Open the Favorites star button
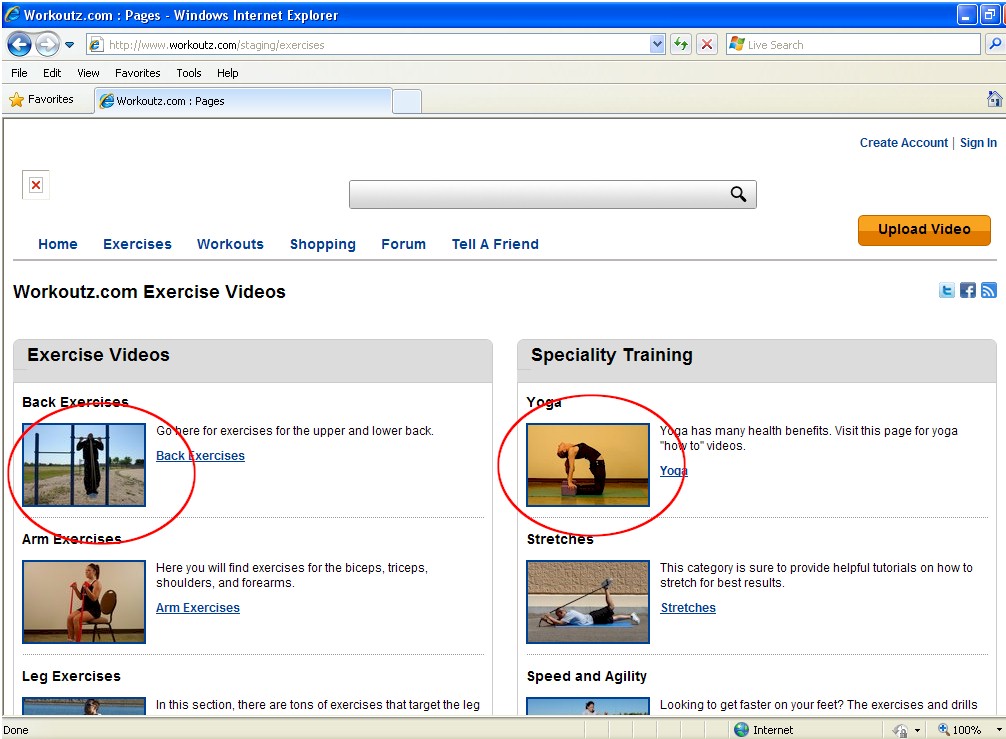The image size is (1006, 739). coord(42,99)
